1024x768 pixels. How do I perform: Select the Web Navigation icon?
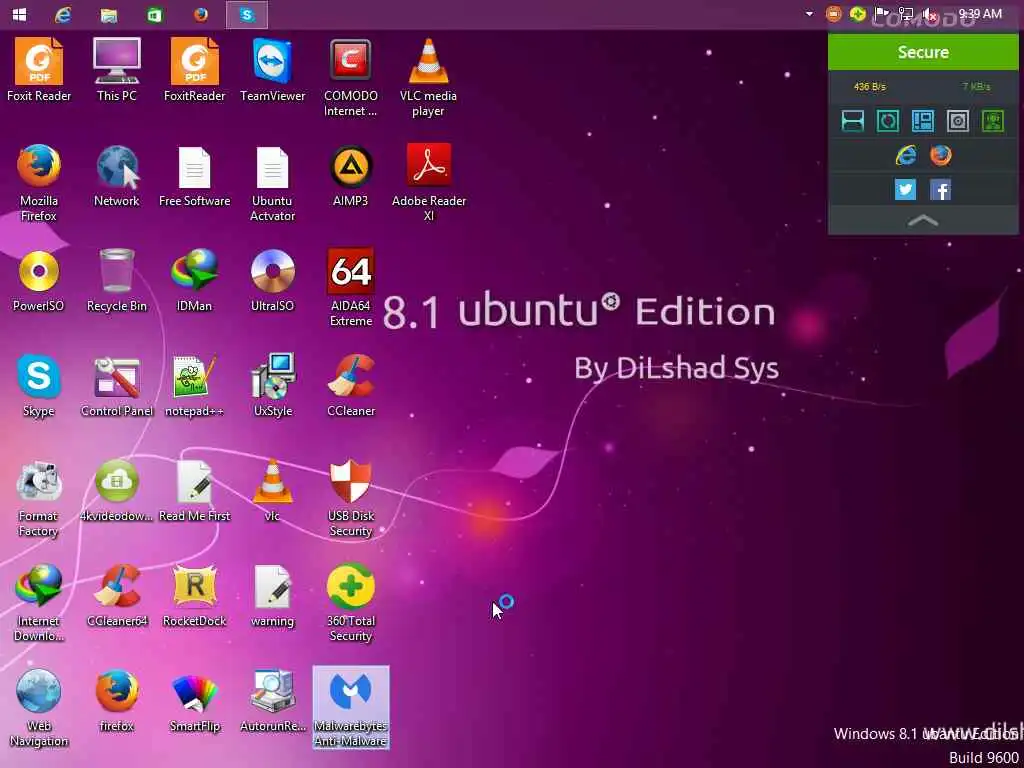click(x=39, y=709)
